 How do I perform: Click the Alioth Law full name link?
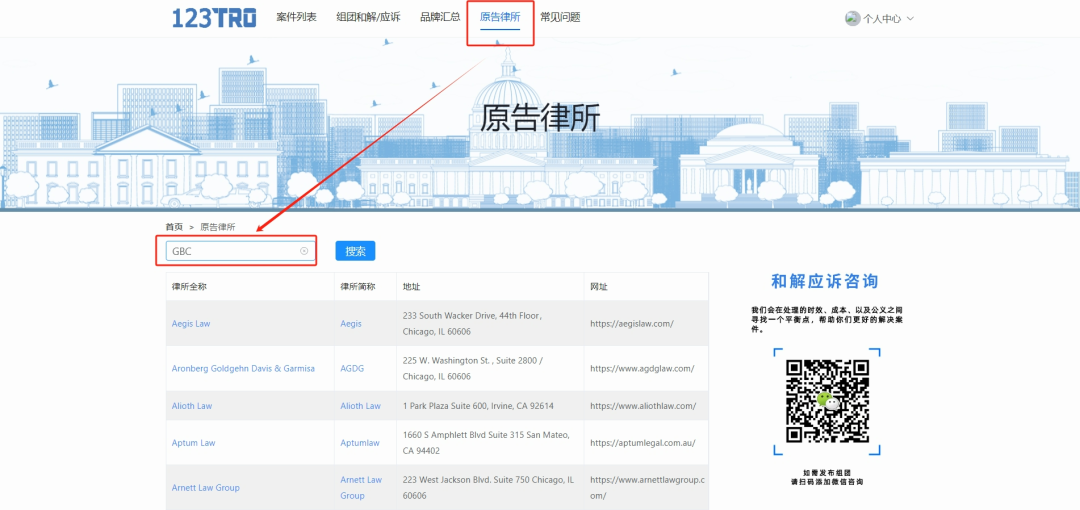pyautogui.click(x=192, y=406)
